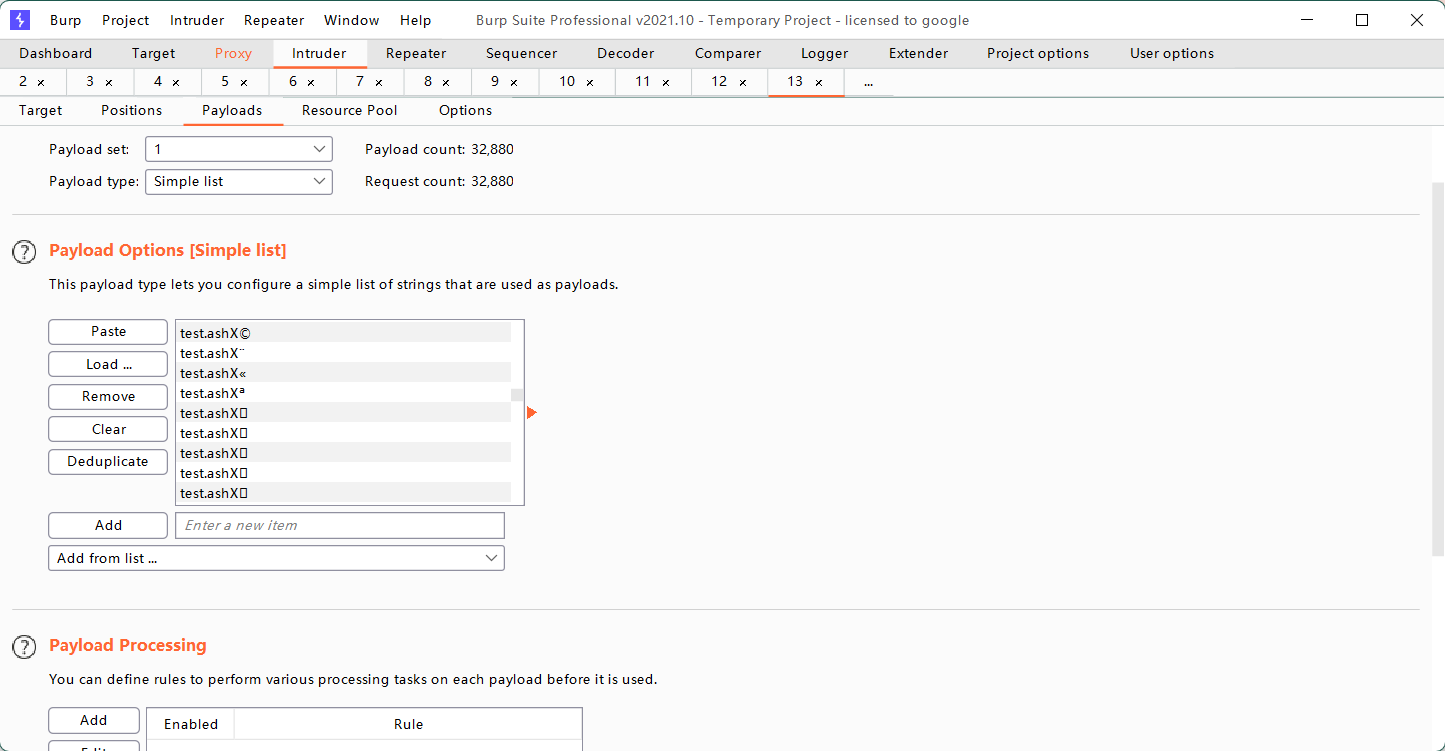This screenshot has width=1445, height=751.
Task: Select Intruder attack tab 7
Action: (360, 82)
